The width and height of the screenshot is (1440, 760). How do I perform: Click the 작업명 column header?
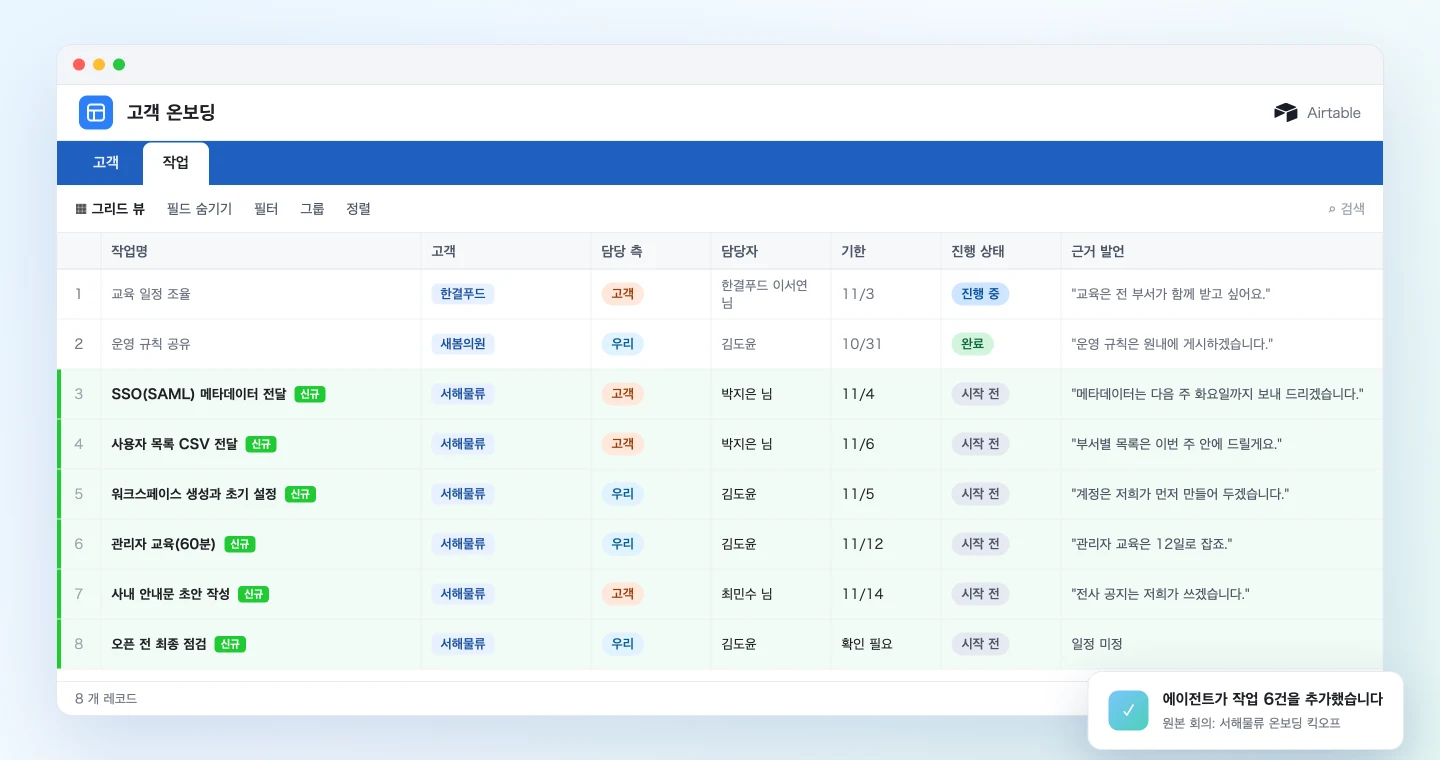point(261,251)
